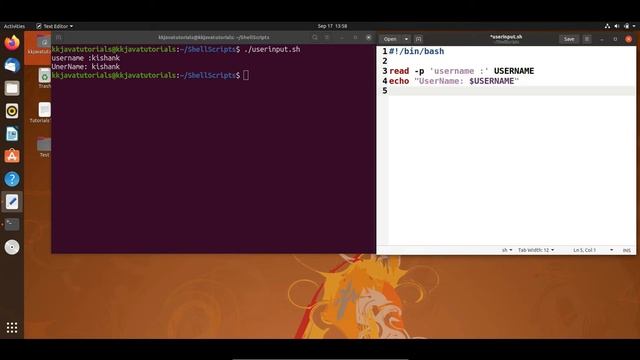Open the Text Editor app menu

pos(55,26)
